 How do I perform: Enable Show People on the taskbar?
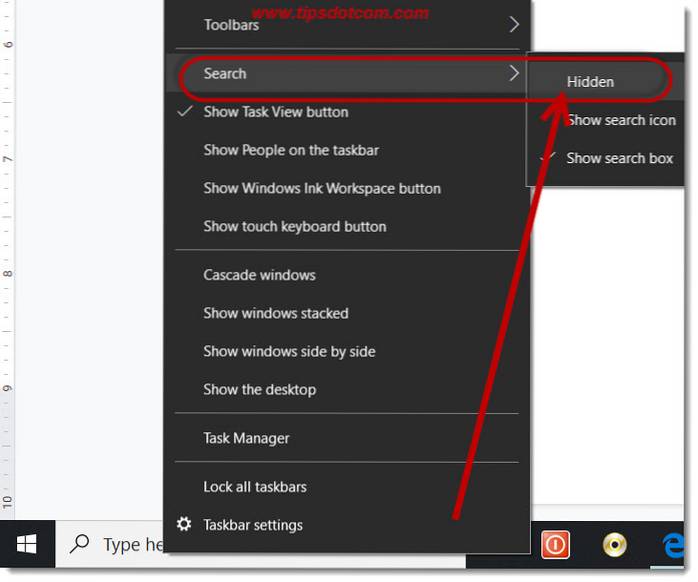pyautogui.click(x=291, y=150)
